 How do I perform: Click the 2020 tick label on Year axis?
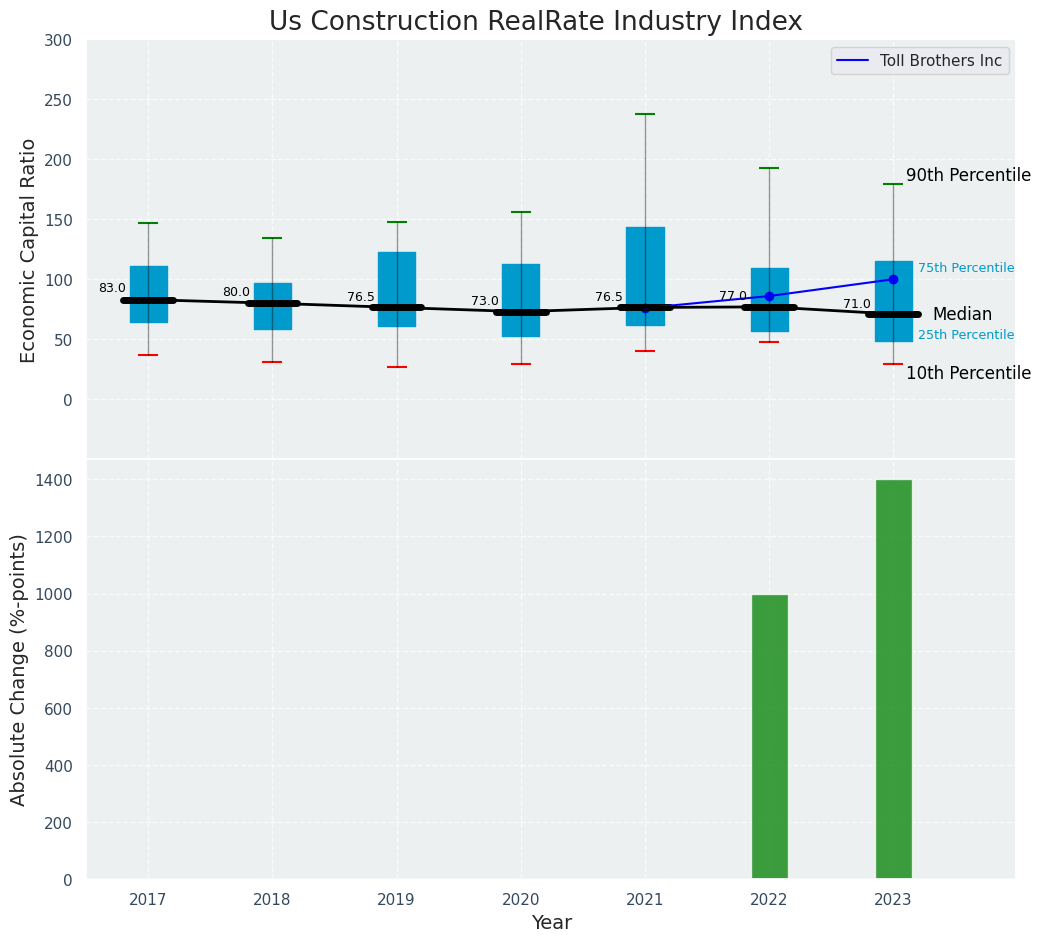(521, 900)
